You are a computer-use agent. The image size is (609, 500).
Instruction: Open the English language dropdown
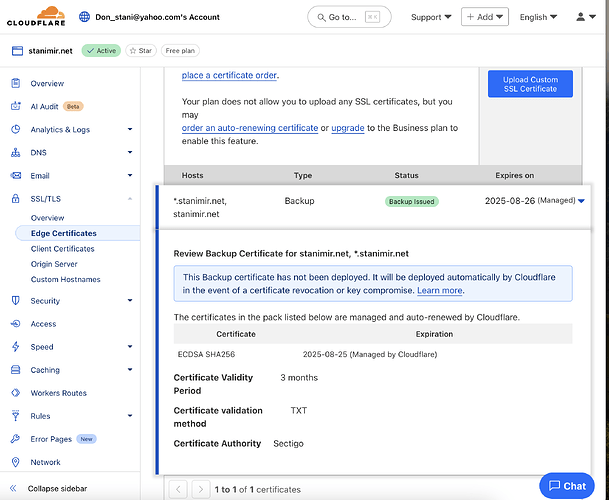pos(538,17)
